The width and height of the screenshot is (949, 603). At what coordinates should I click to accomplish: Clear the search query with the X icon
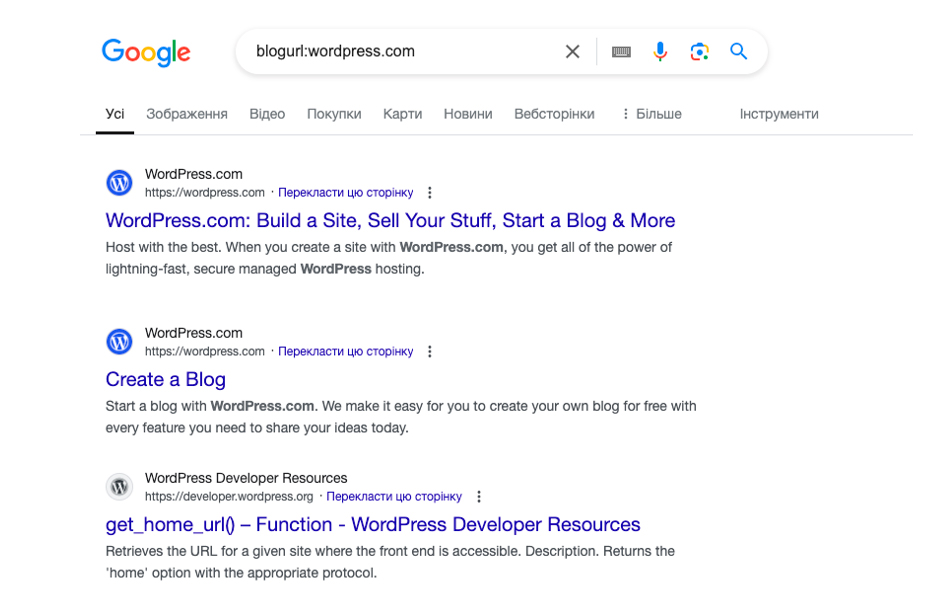[x=572, y=51]
